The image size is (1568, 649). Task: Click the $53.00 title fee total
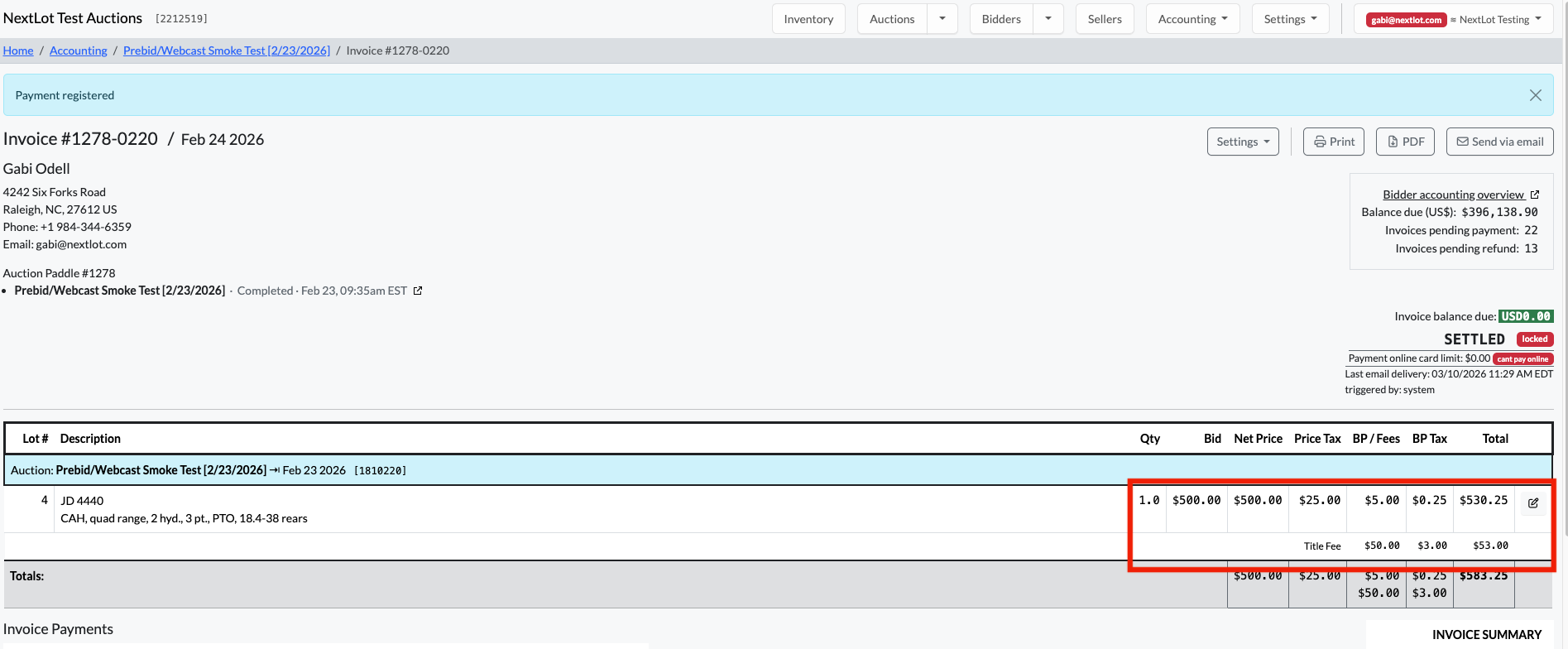point(1490,546)
